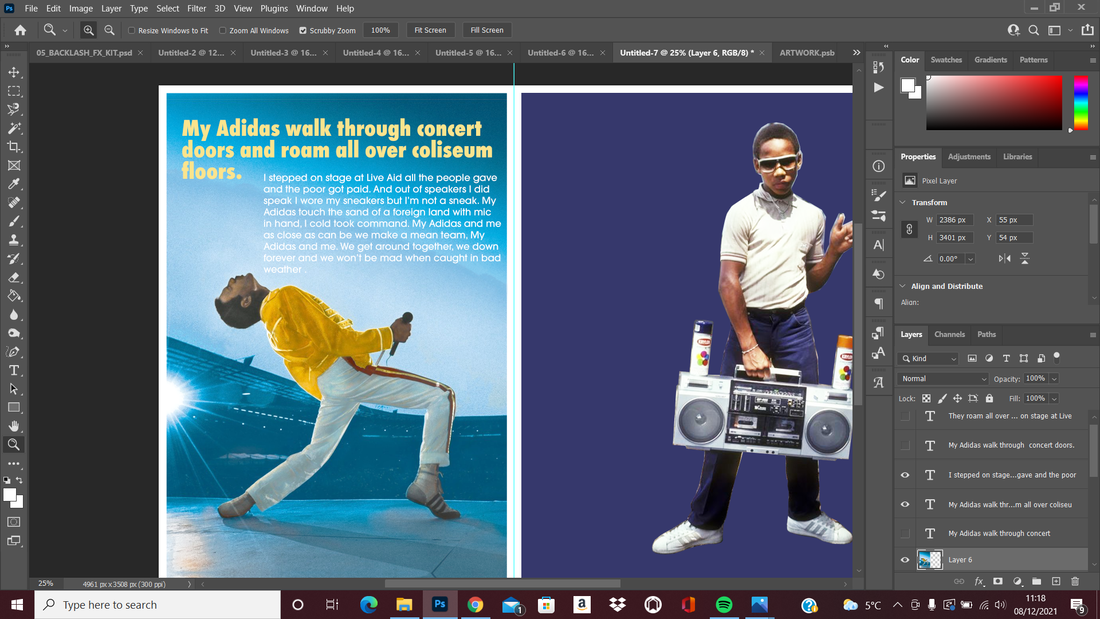Image resolution: width=1100 pixels, height=619 pixels.
Task: Click the Fill Screen button
Action: 487,30
